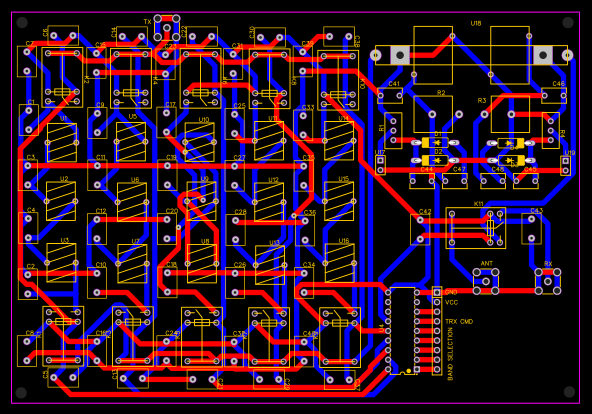Select capacitor C48
The height and width of the screenshot is (414, 592).
coord(493,181)
